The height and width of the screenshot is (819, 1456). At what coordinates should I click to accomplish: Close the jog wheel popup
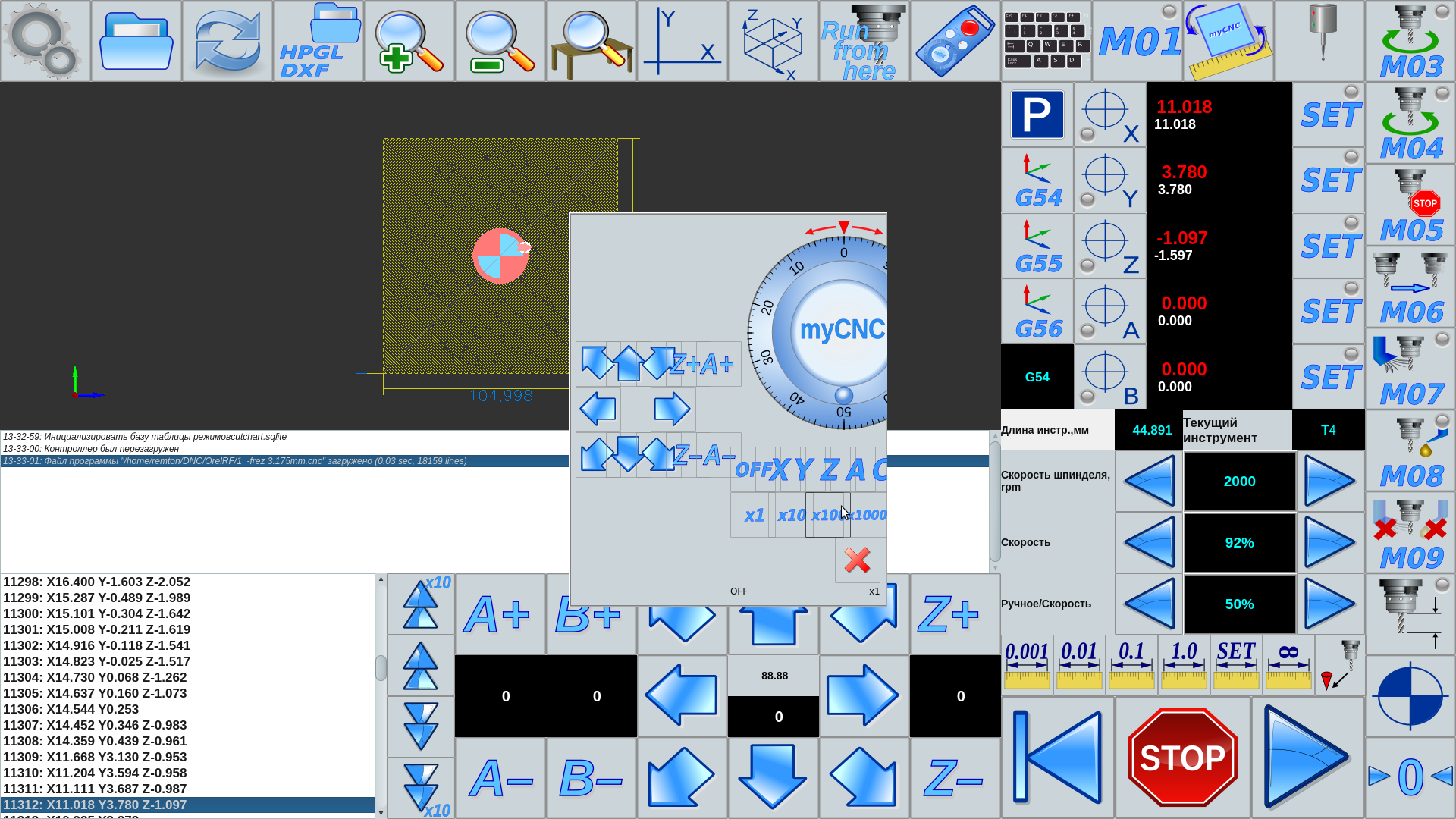pos(858,560)
